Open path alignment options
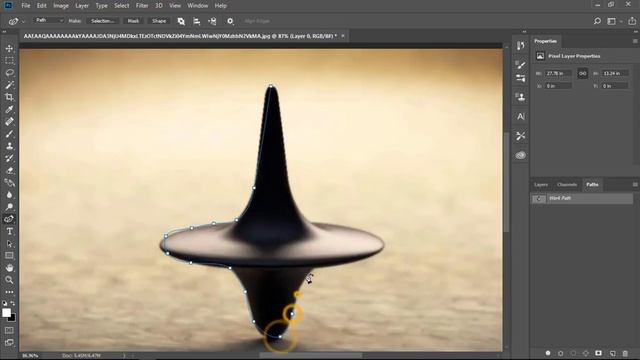The height and width of the screenshot is (360, 640). (x=197, y=21)
